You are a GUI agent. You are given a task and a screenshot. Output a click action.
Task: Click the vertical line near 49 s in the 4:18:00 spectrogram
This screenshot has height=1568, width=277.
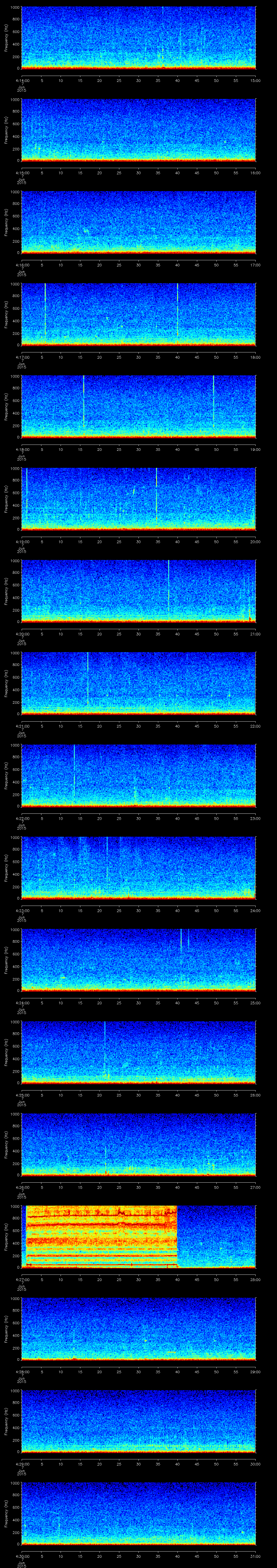(x=214, y=402)
